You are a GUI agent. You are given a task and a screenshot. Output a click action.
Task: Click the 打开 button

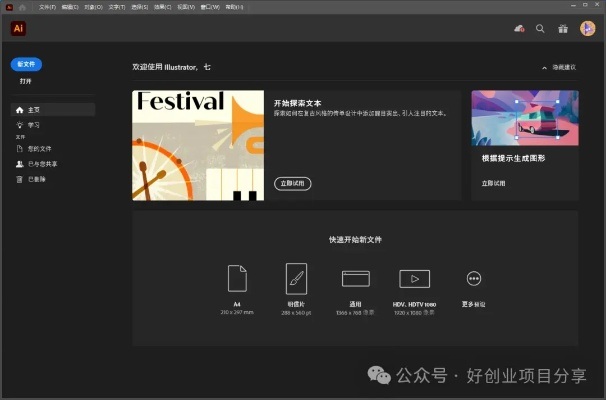26,80
